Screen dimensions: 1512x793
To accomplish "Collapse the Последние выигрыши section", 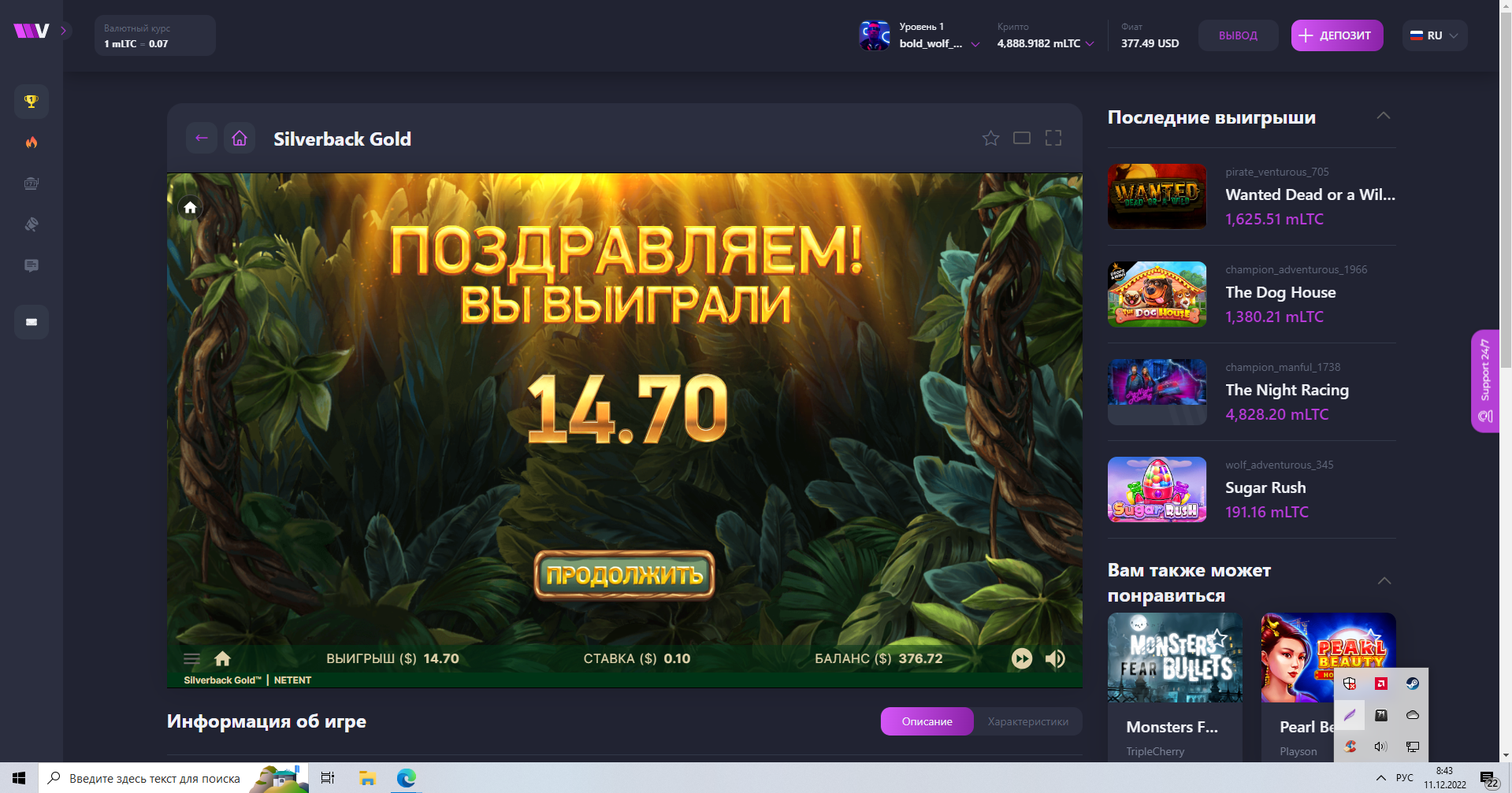I will point(1384,116).
